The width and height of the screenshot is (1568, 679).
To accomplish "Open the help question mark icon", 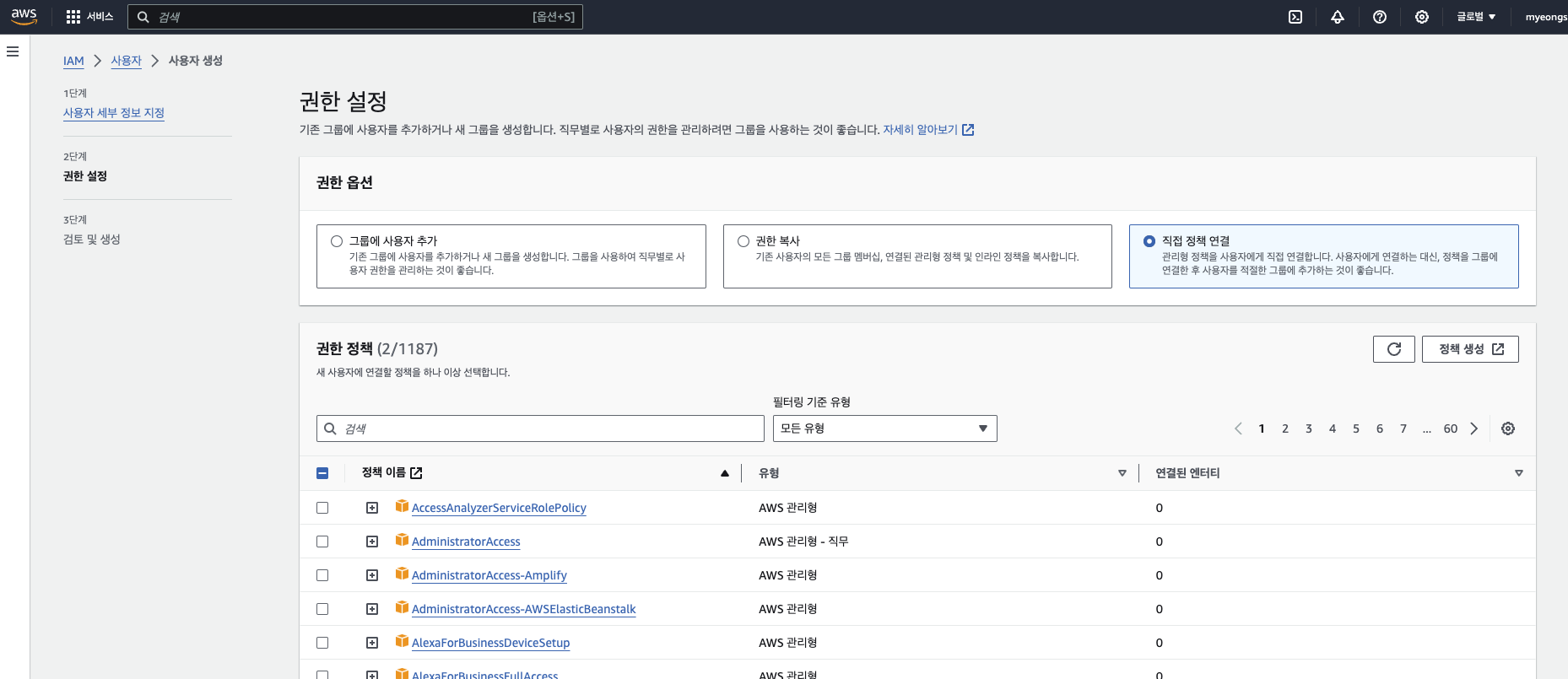I will (1380, 17).
